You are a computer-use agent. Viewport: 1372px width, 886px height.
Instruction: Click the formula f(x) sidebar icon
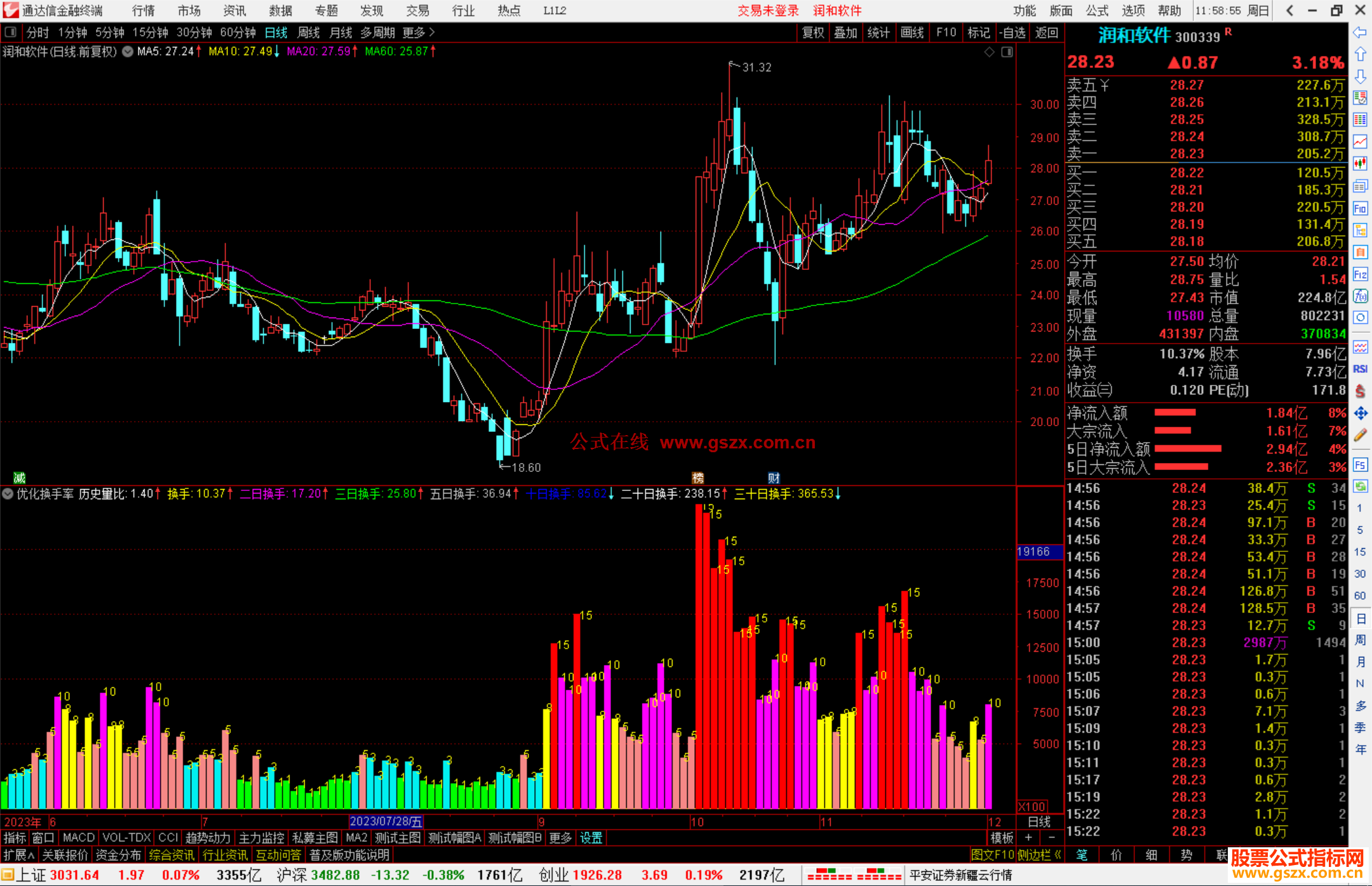(x=1360, y=296)
